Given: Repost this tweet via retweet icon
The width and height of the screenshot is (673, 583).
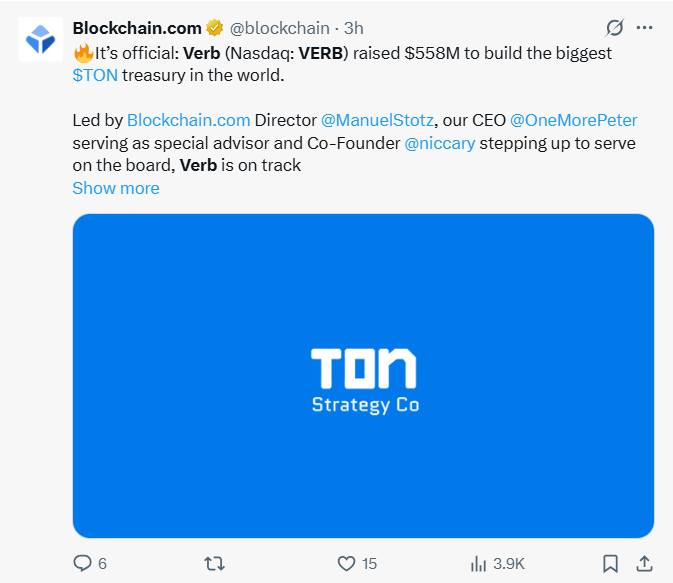Looking at the screenshot, I should pos(214,563).
